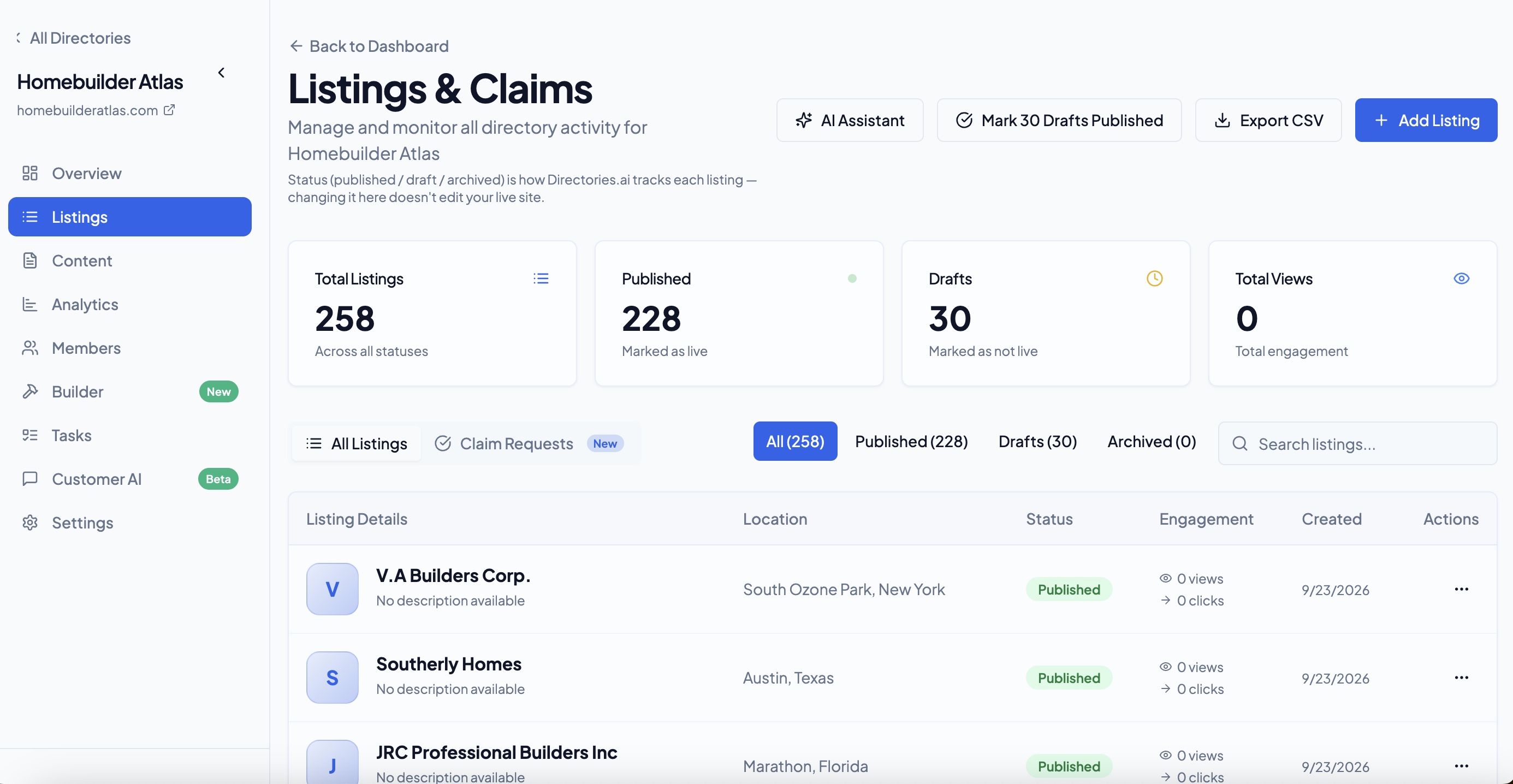The image size is (1513, 784).
Task: Filter by Drafts (30)
Action: (1038, 441)
